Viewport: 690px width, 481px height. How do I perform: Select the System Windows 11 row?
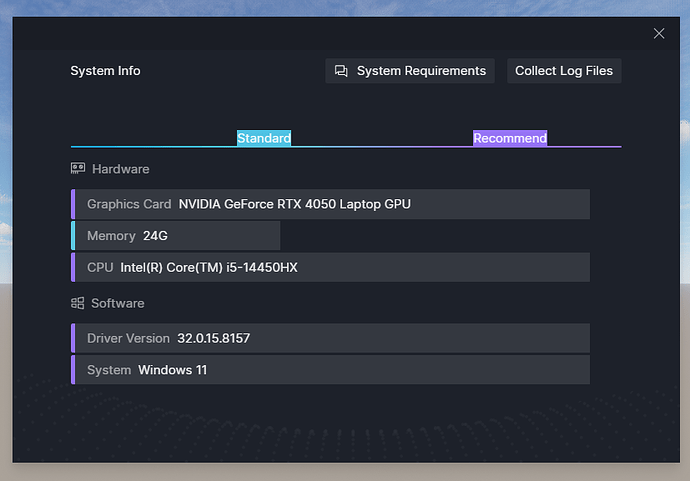click(330, 370)
